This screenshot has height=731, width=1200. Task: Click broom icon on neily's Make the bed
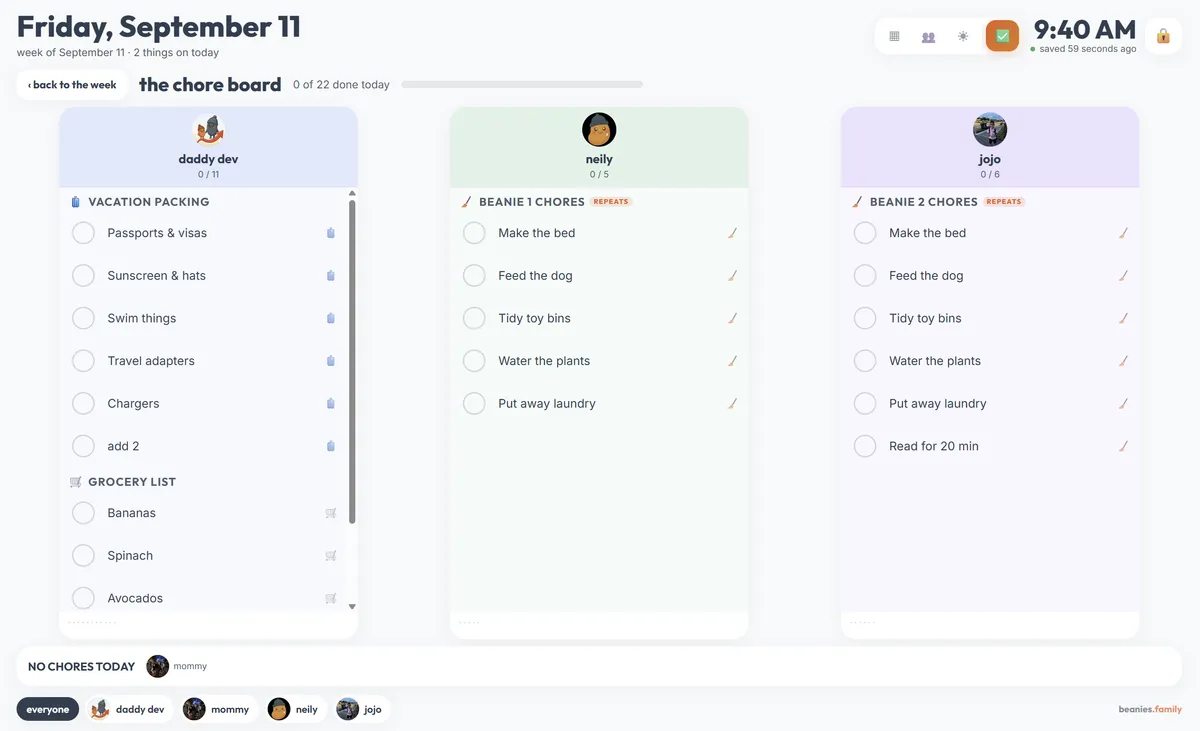pyautogui.click(x=732, y=233)
